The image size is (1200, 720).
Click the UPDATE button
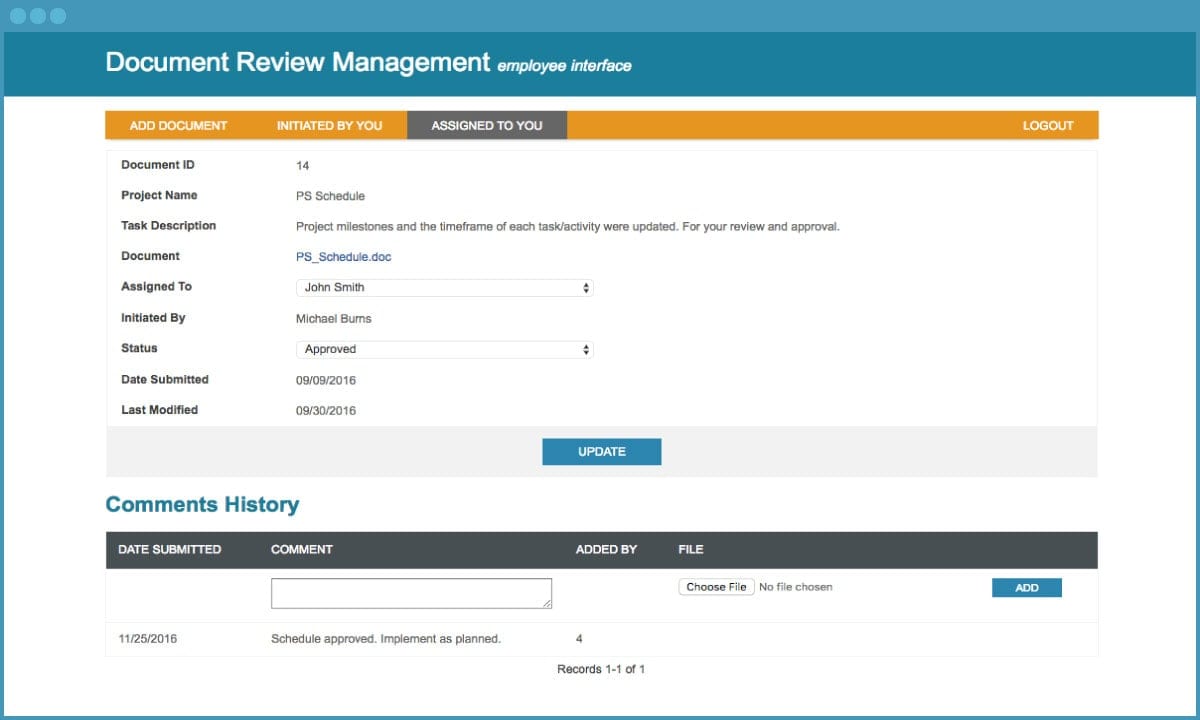601,451
